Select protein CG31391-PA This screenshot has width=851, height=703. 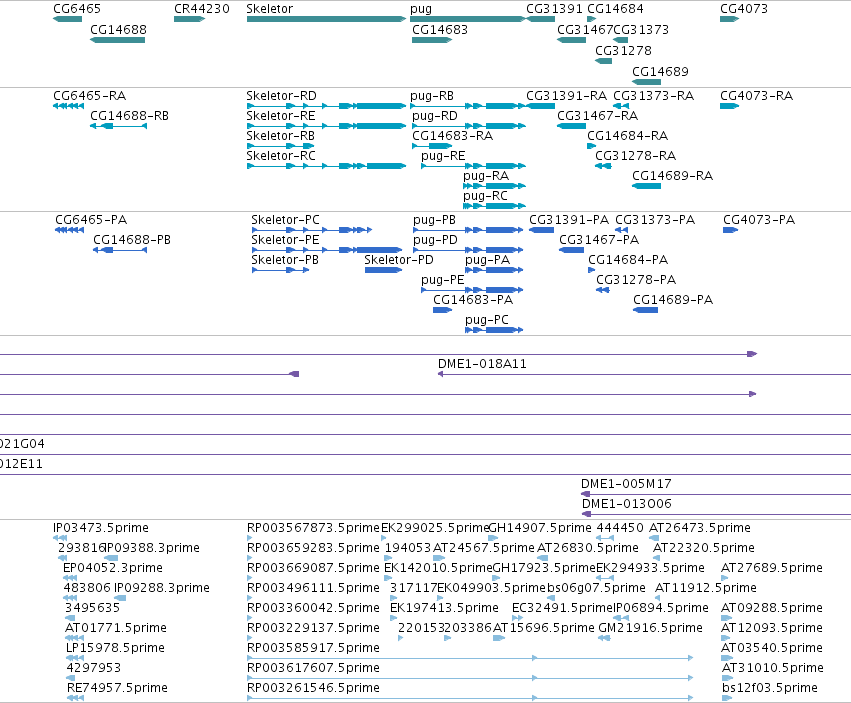coord(541,230)
